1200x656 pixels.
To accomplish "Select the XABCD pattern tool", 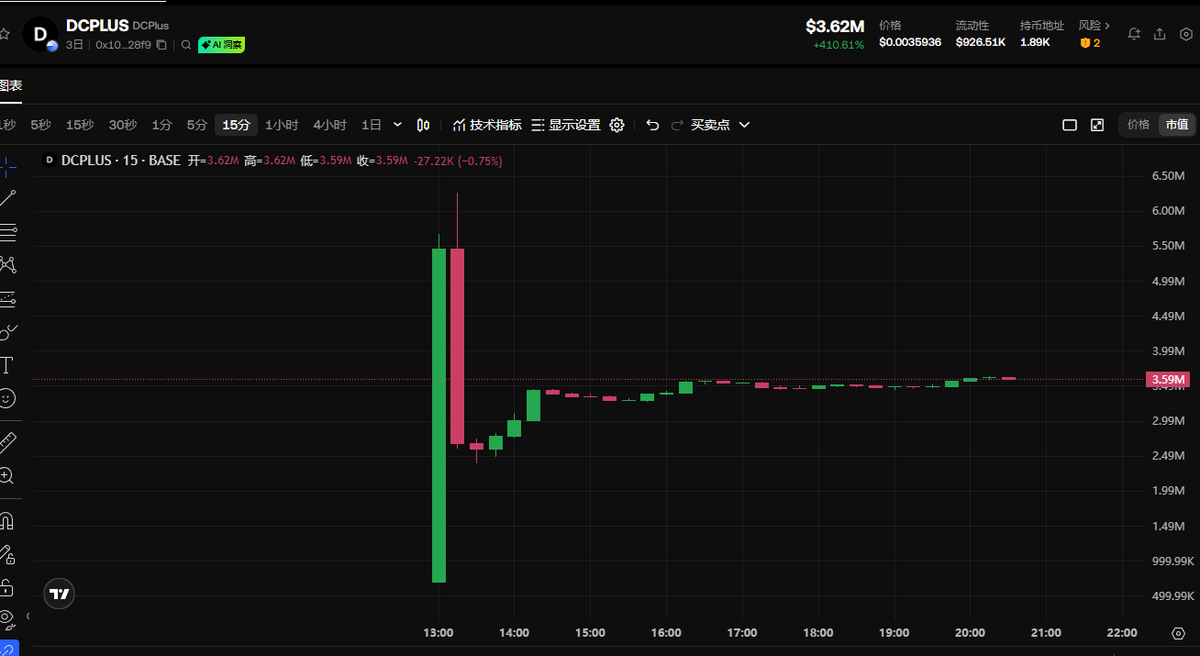I will click(x=7, y=265).
